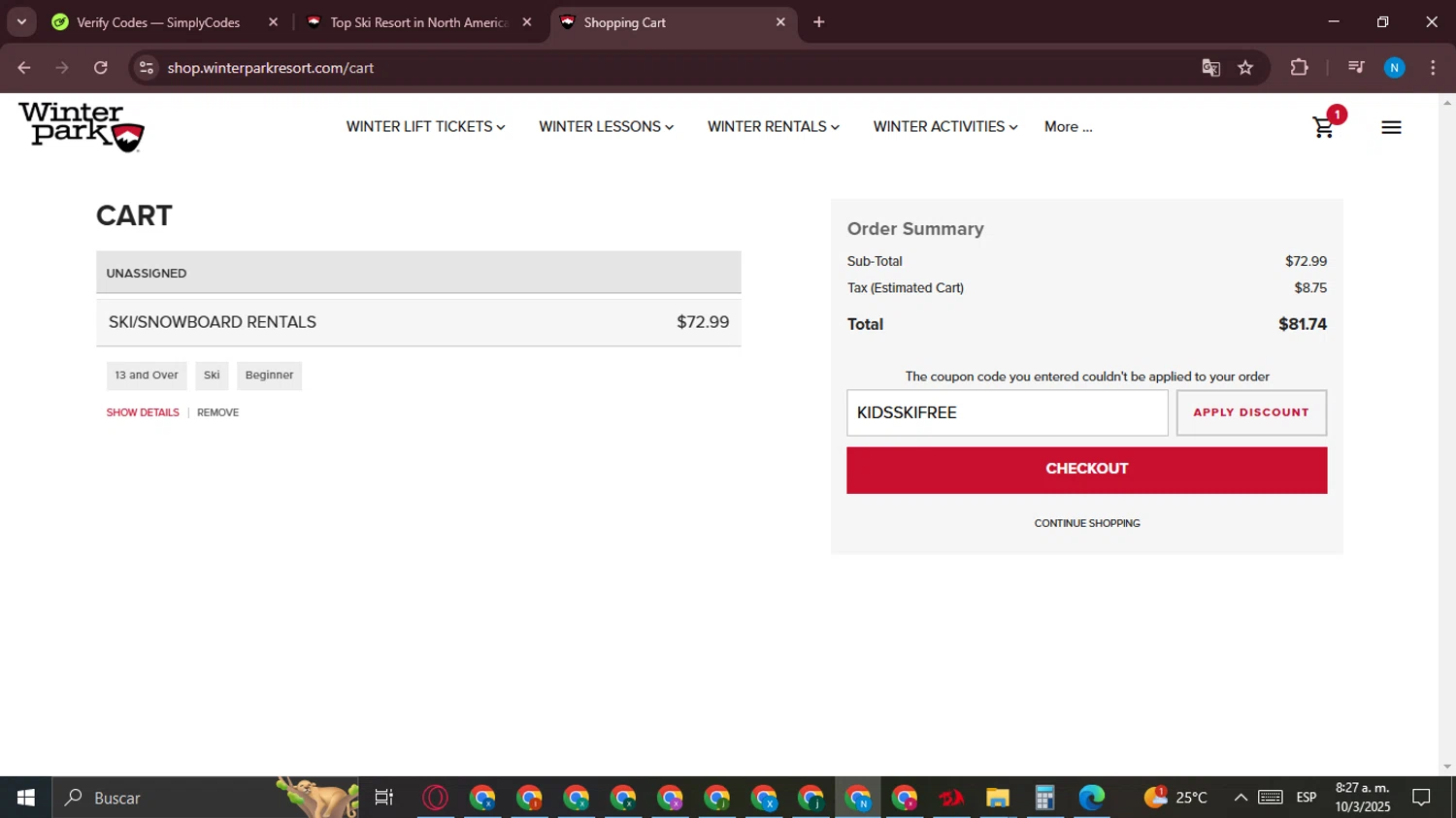Screen dimensions: 1456x818
Task: Open the Windows Start menu
Action: tap(26, 798)
